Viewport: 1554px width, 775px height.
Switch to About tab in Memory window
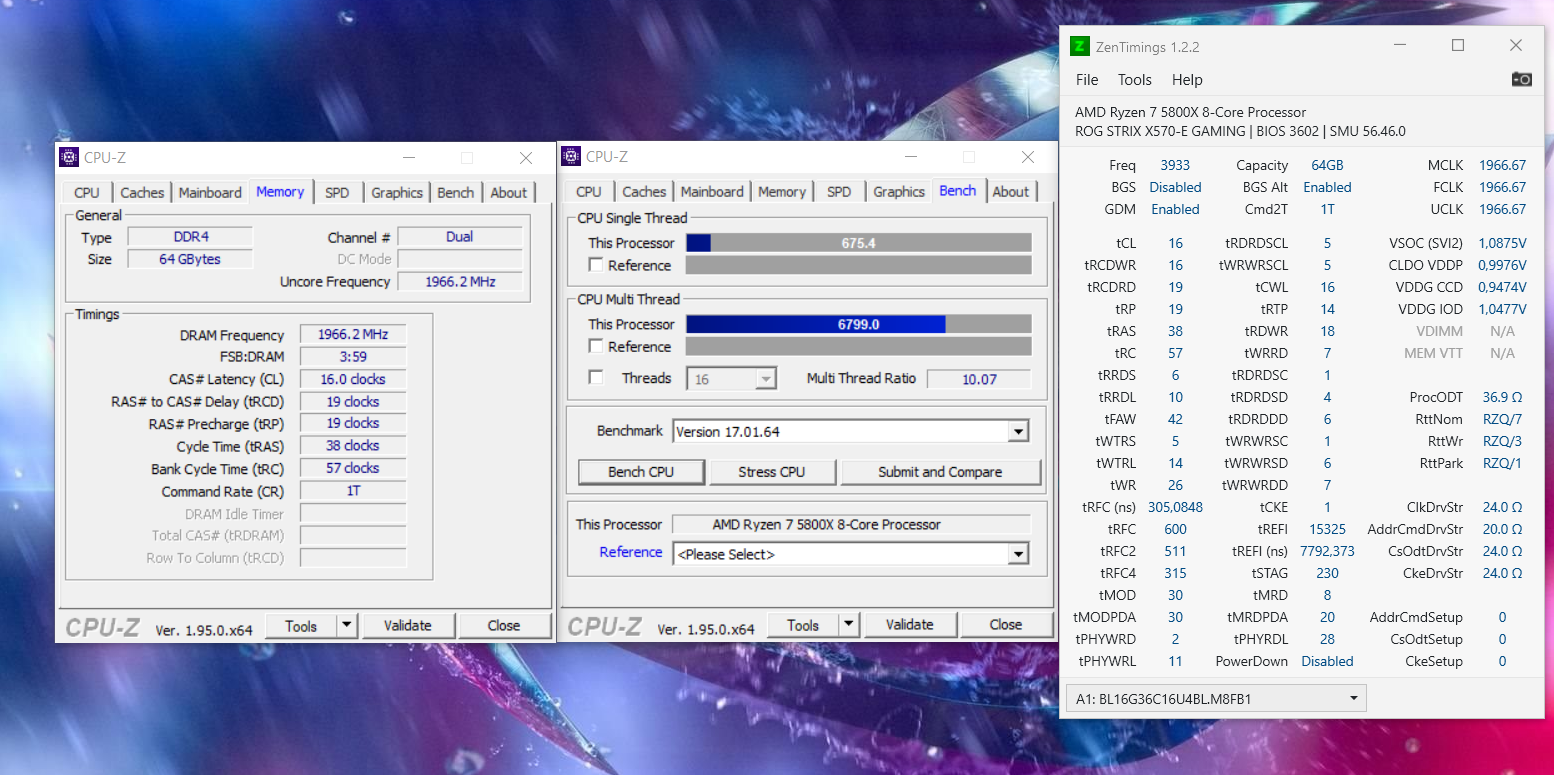tap(508, 193)
